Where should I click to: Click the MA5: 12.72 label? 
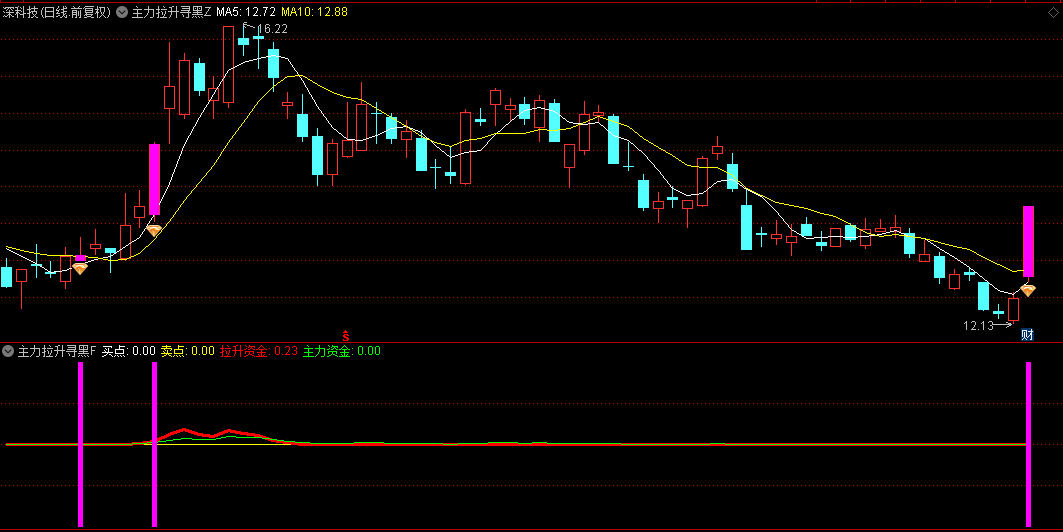point(246,12)
